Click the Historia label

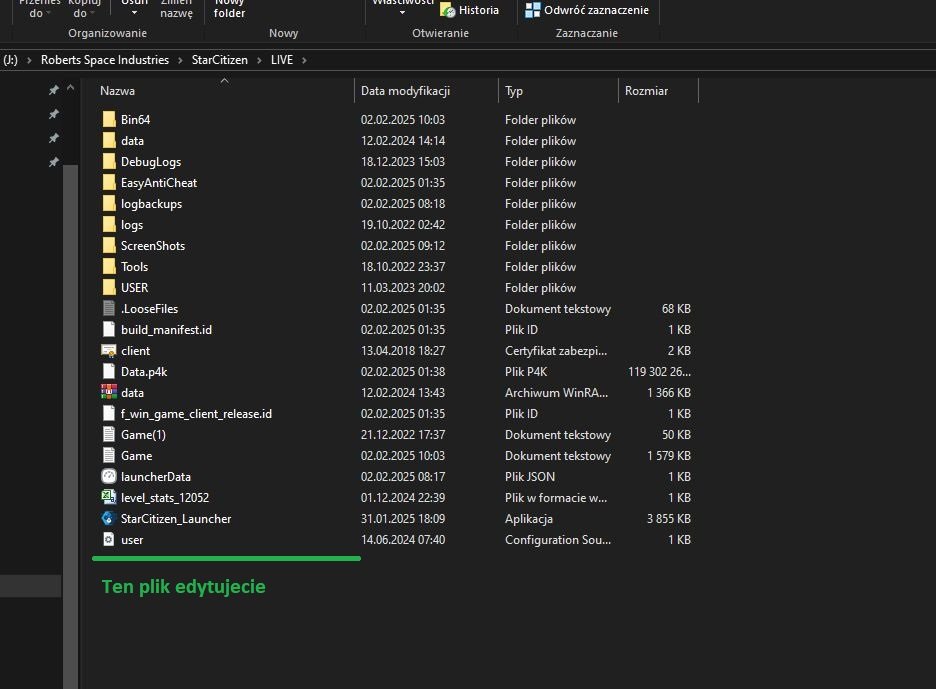pyautogui.click(x=479, y=10)
